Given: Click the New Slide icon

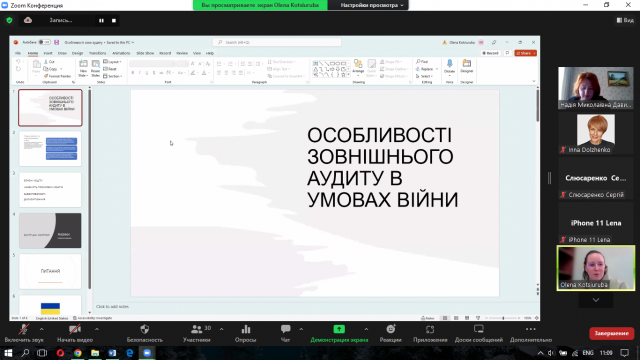Looking at the screenshot, I should tap(83, 64).
